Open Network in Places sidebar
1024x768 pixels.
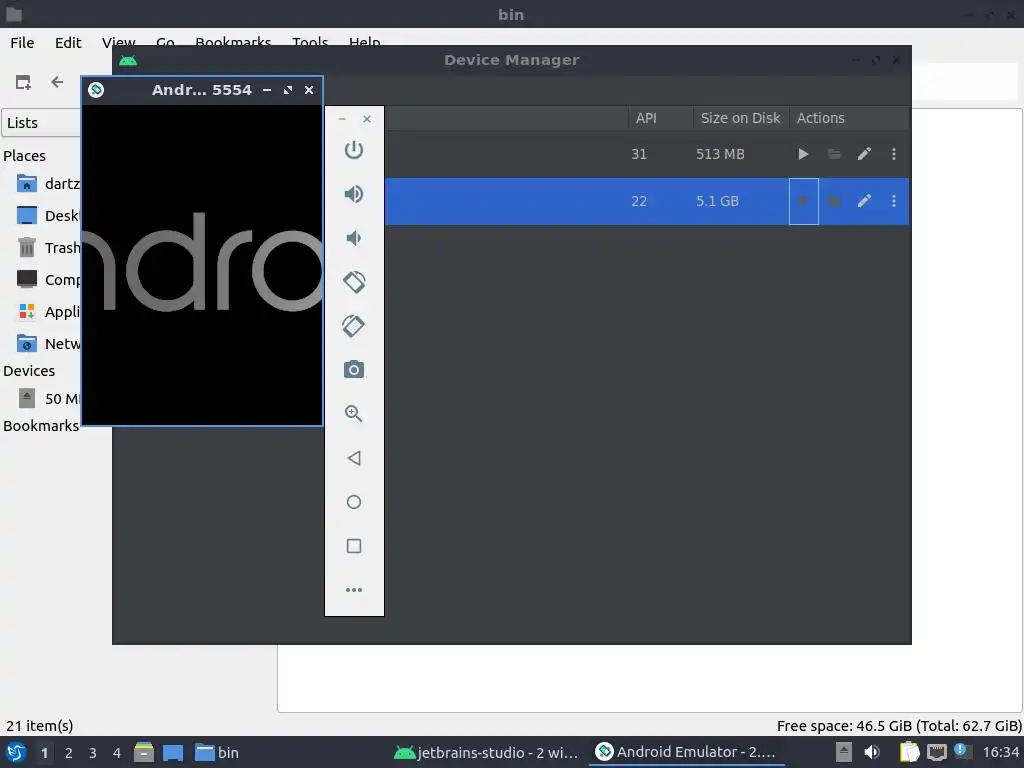[49, 344]
